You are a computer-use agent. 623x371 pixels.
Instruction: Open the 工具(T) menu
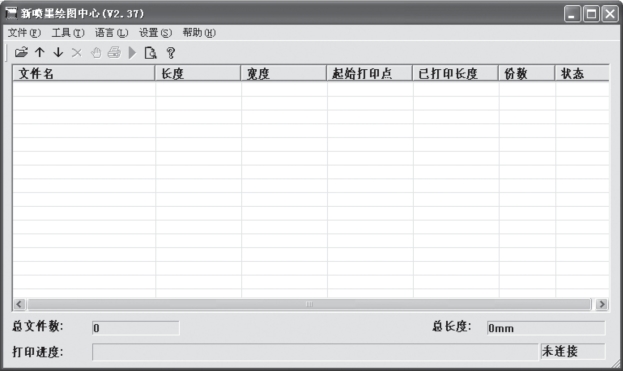[x=68, y=33]
